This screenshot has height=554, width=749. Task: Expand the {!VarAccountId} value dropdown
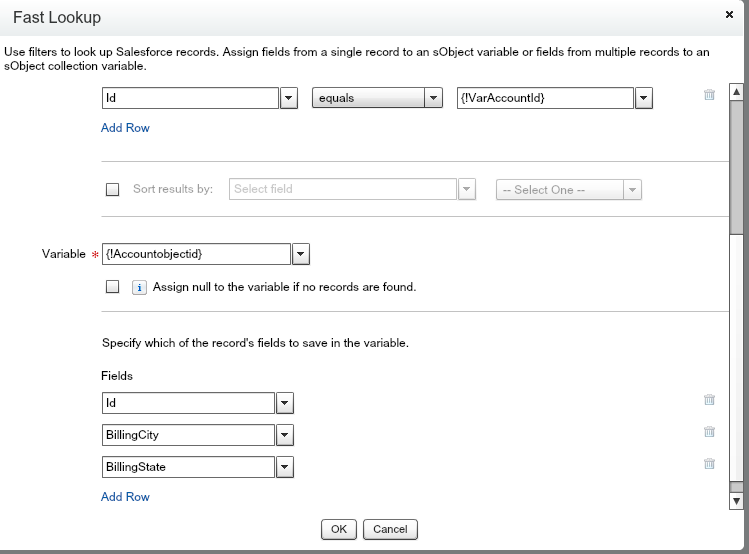(x=644, y=98)
